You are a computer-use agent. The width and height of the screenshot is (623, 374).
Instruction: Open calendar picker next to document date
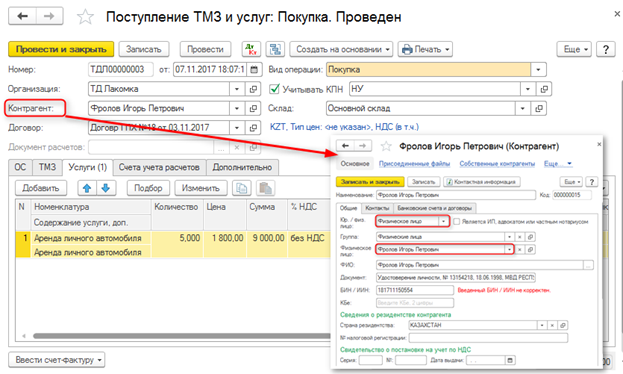point(254,70)
